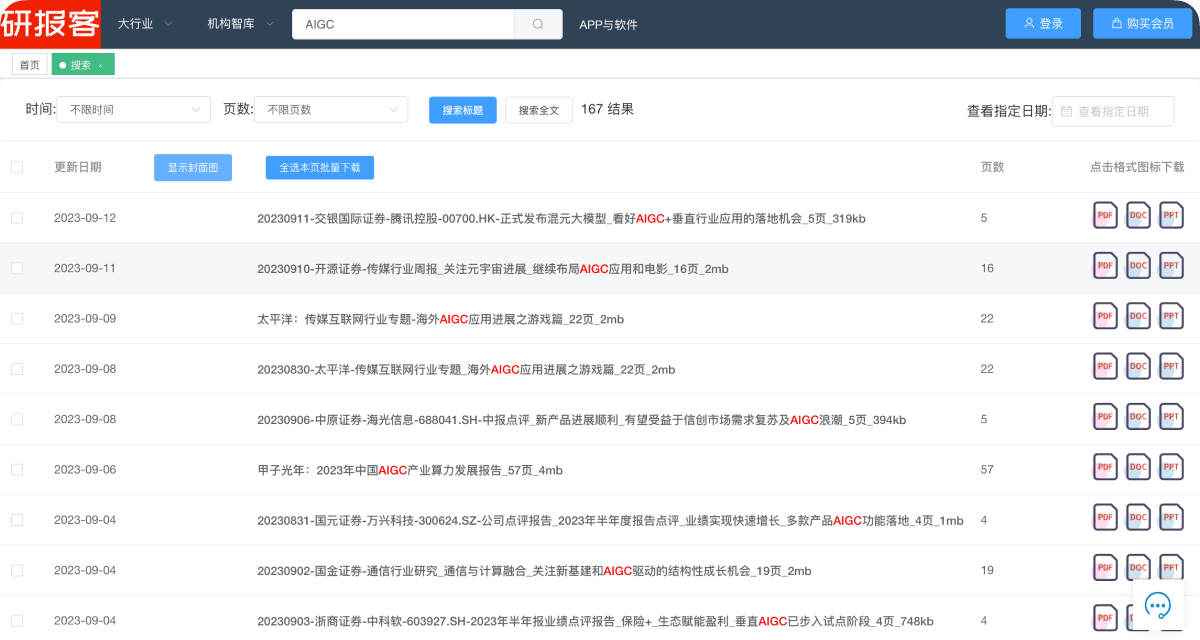1200x640 pixels.
Task: Check the 中原证券 海光信息 row checkbox
Action: point(17,420)
